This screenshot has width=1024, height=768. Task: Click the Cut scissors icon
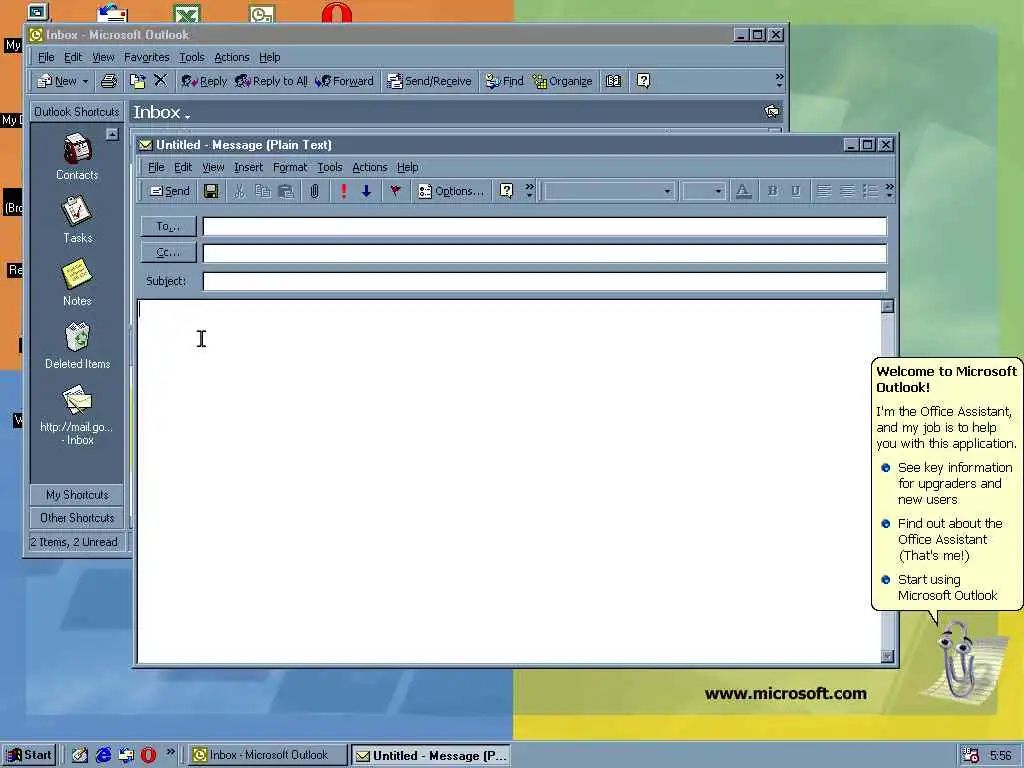point(240,191)
